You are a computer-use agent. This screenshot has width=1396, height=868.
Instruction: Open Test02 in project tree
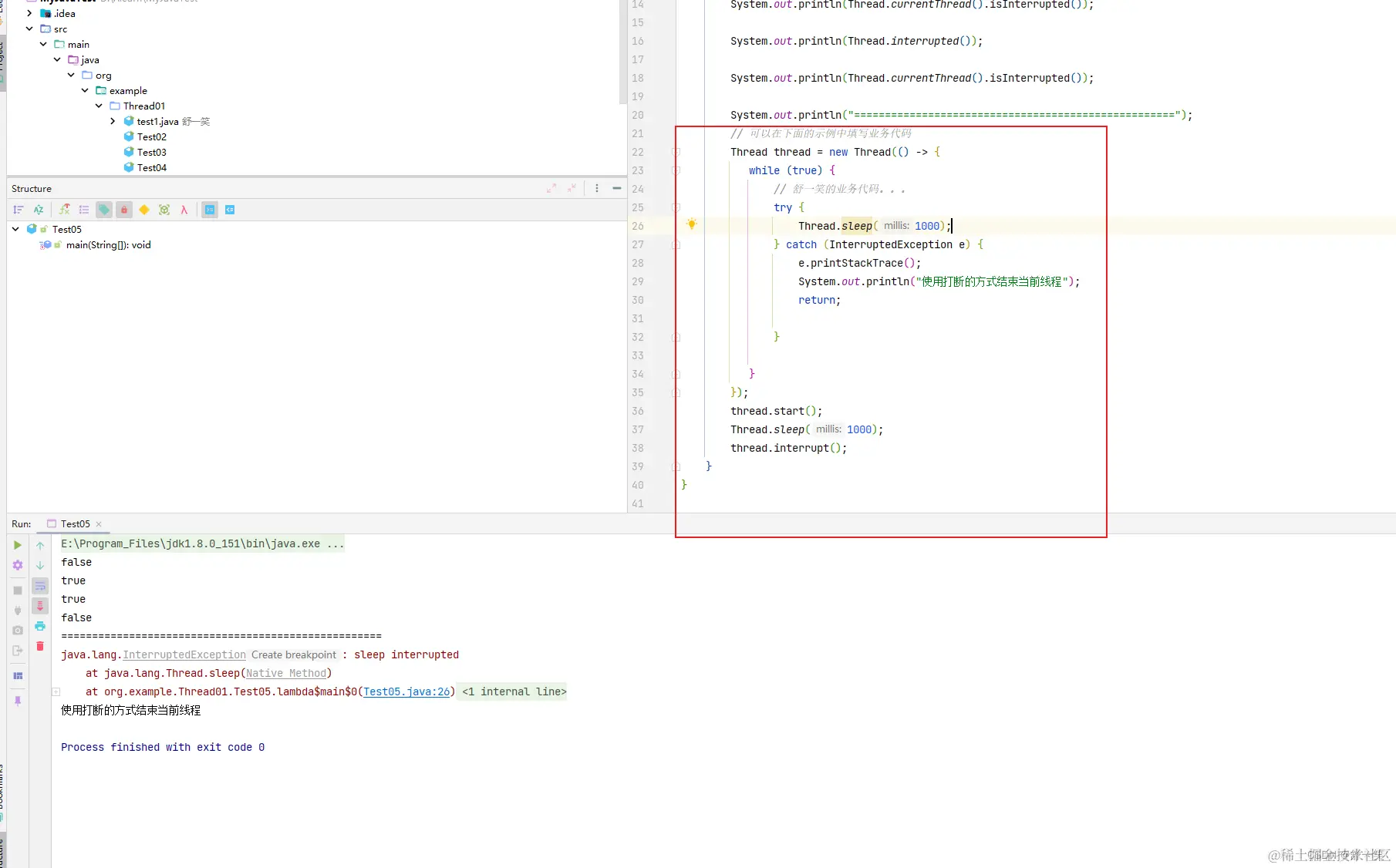pyautogui.click(x=152, y=136)
